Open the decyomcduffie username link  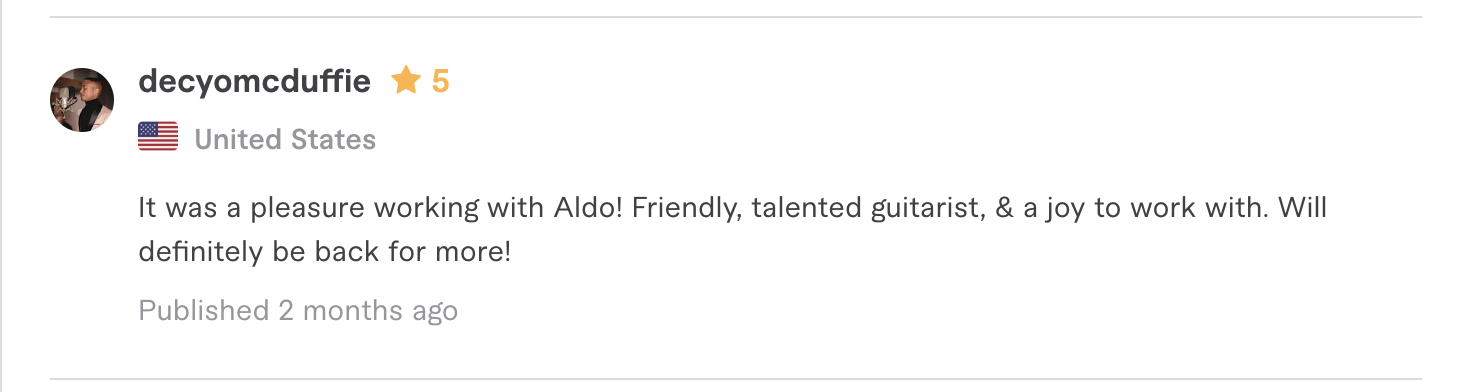coord(255,81)
